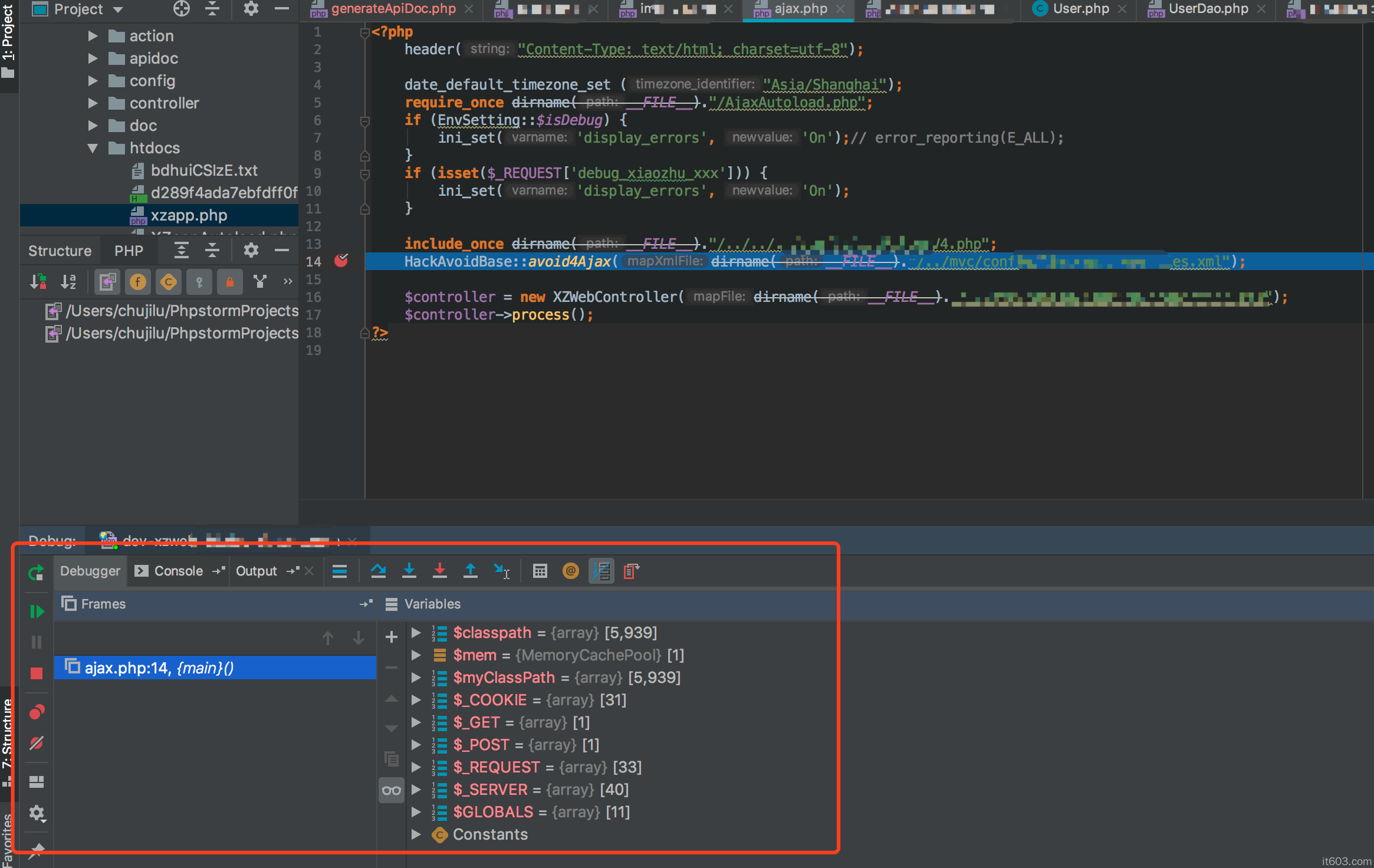Switch to the Console debug tab
This screenshot has height=868, width=1374.
pos(177,571)
